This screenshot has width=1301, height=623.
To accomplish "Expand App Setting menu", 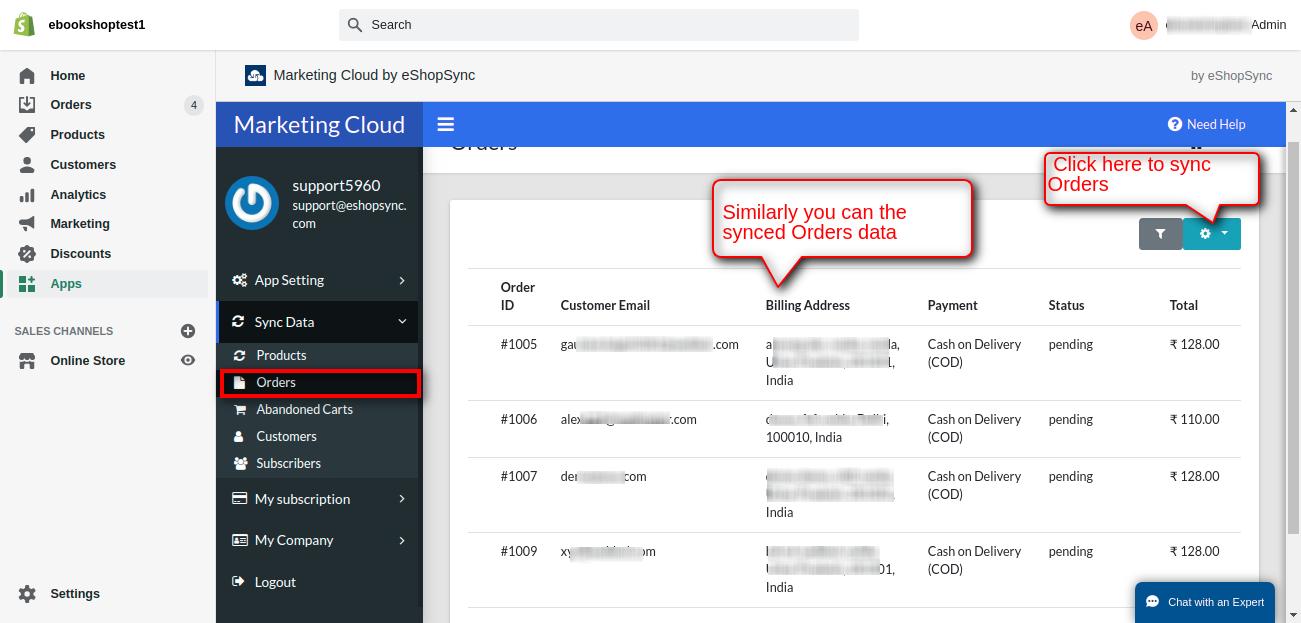I will pos(318,281).
